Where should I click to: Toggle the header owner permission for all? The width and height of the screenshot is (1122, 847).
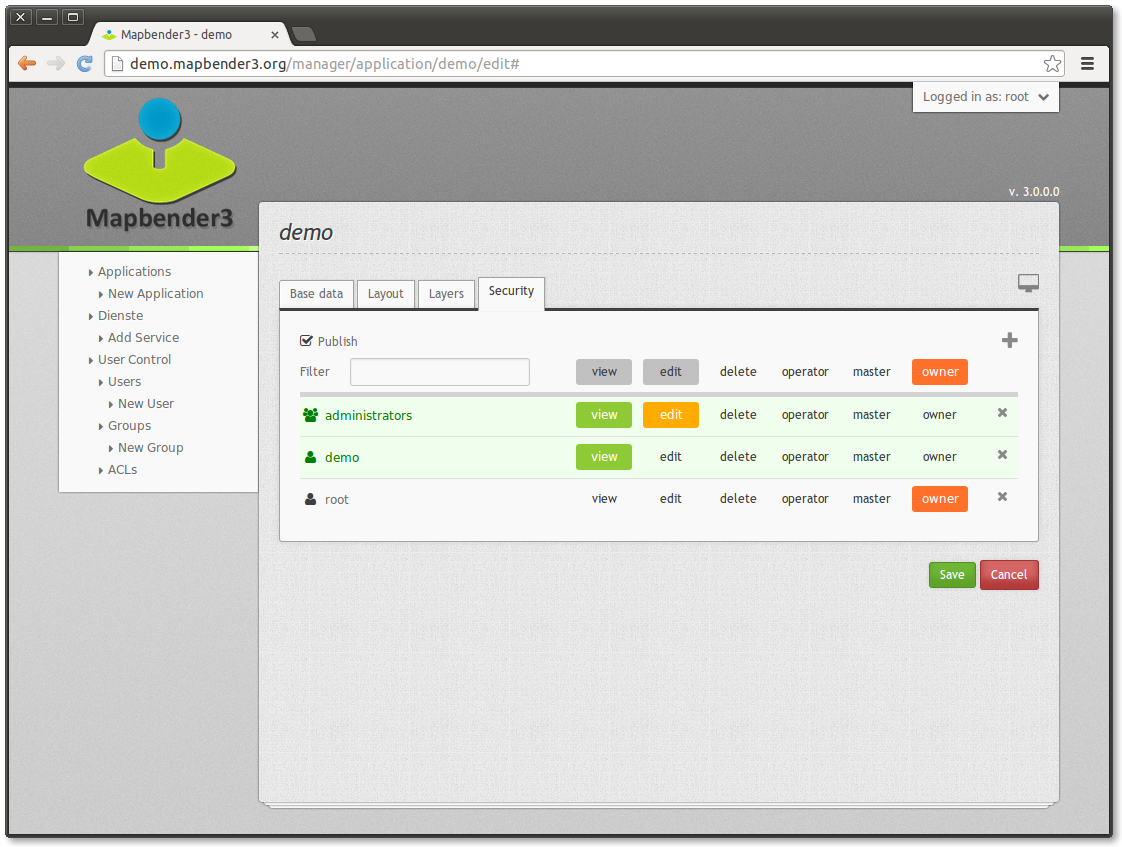pos(940,372)
